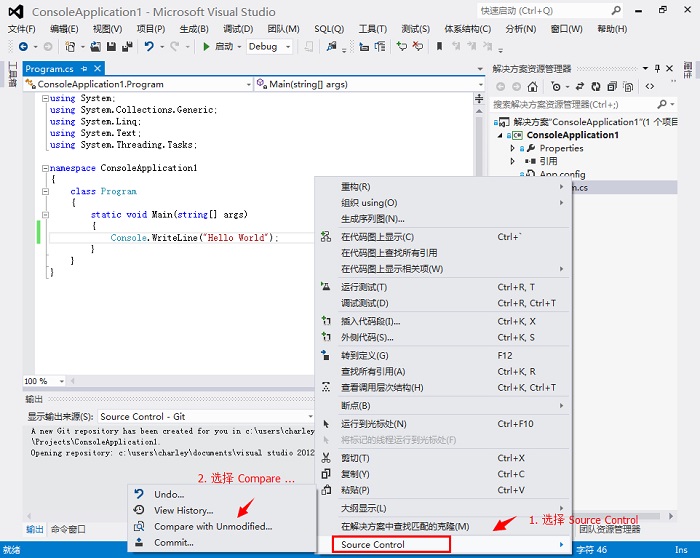
Task: Switch to 团队资源管理器 Team Explorer tab
Action: click(610, 529)
